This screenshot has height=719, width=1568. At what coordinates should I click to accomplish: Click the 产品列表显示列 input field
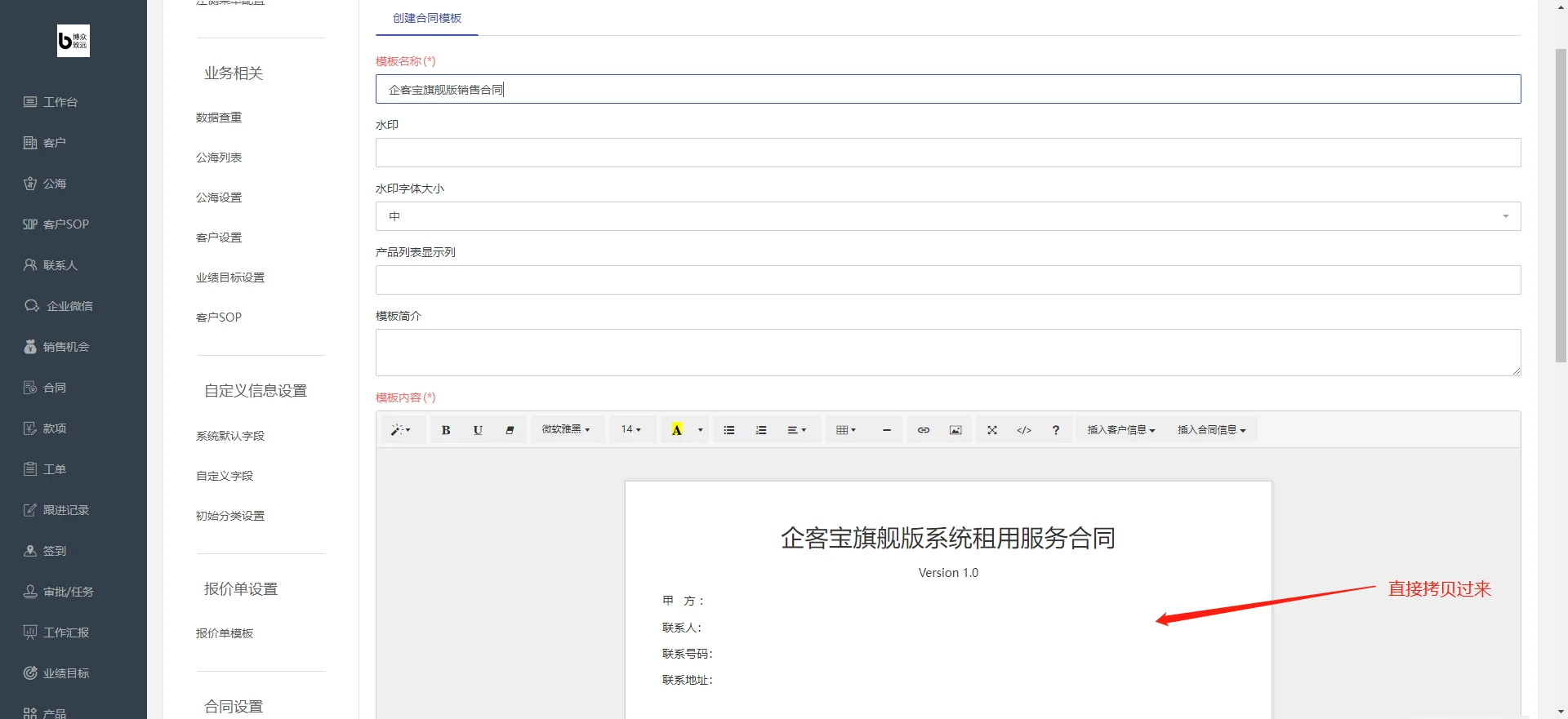[x=948, y=280]
